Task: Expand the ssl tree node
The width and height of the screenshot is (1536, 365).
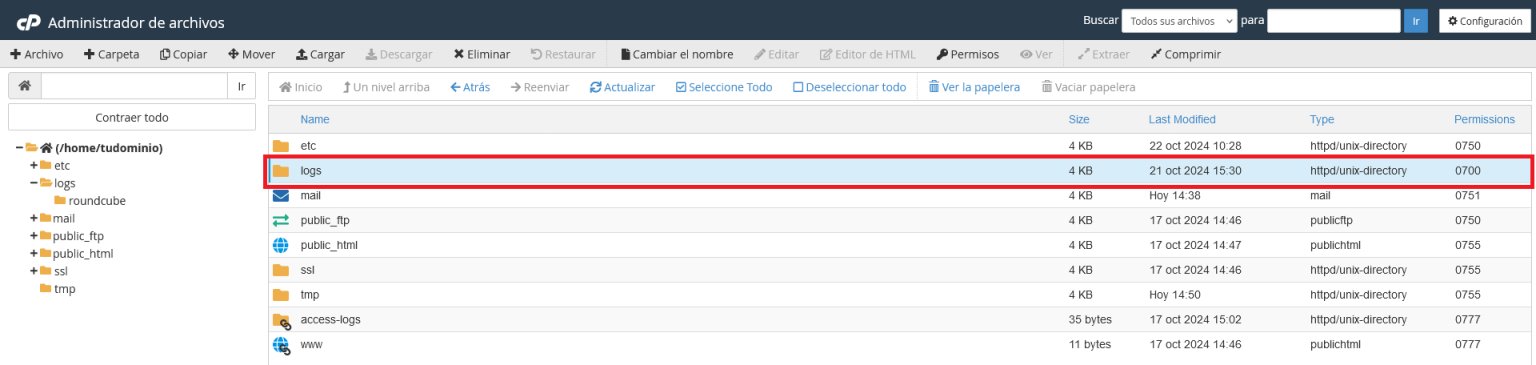Action: point(34,271)
